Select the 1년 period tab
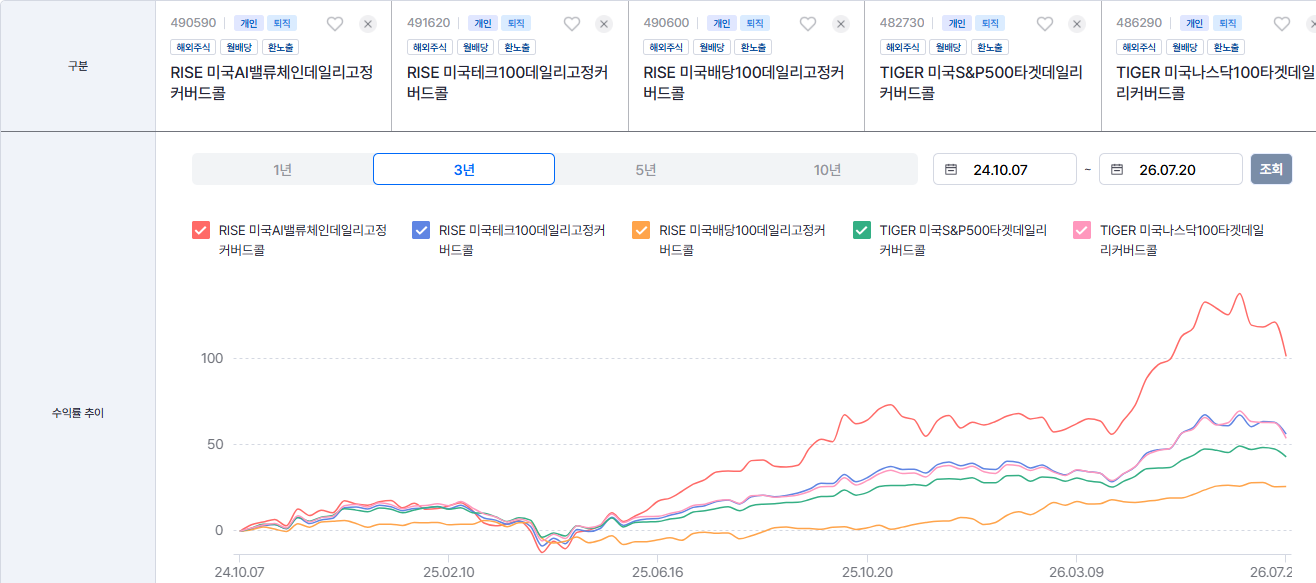 [282, 170]
